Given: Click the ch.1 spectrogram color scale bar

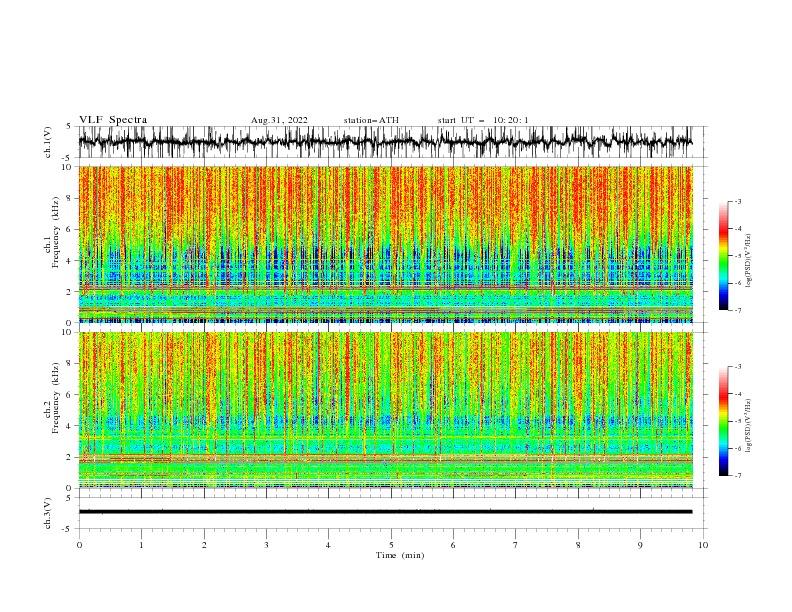Looking at the screenshot, I should click(x=723, y=256).
